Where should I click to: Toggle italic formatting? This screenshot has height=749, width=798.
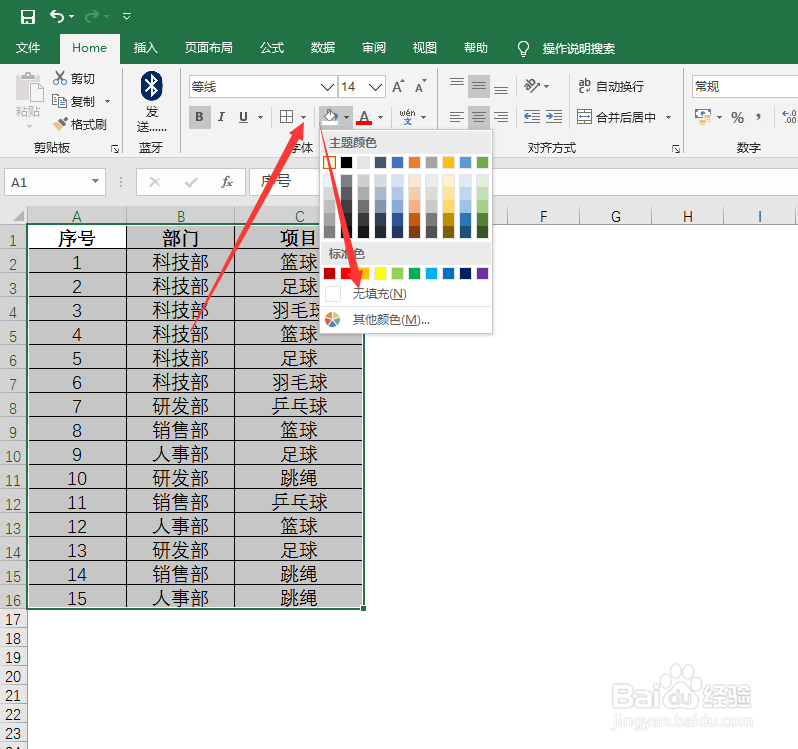point(221,117)
